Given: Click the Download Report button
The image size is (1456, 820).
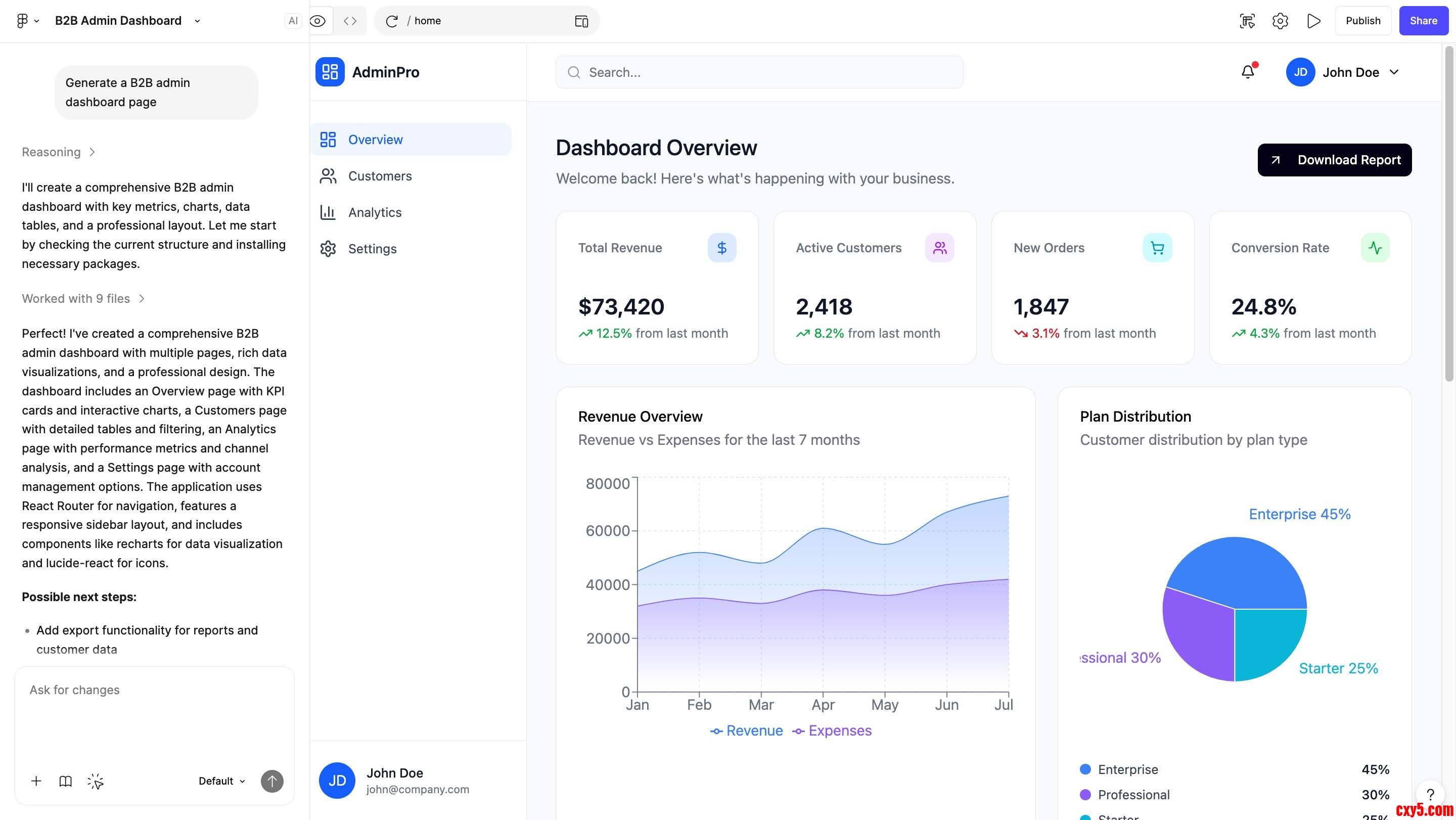Looking at the screenshot, I should point(1334,160).
